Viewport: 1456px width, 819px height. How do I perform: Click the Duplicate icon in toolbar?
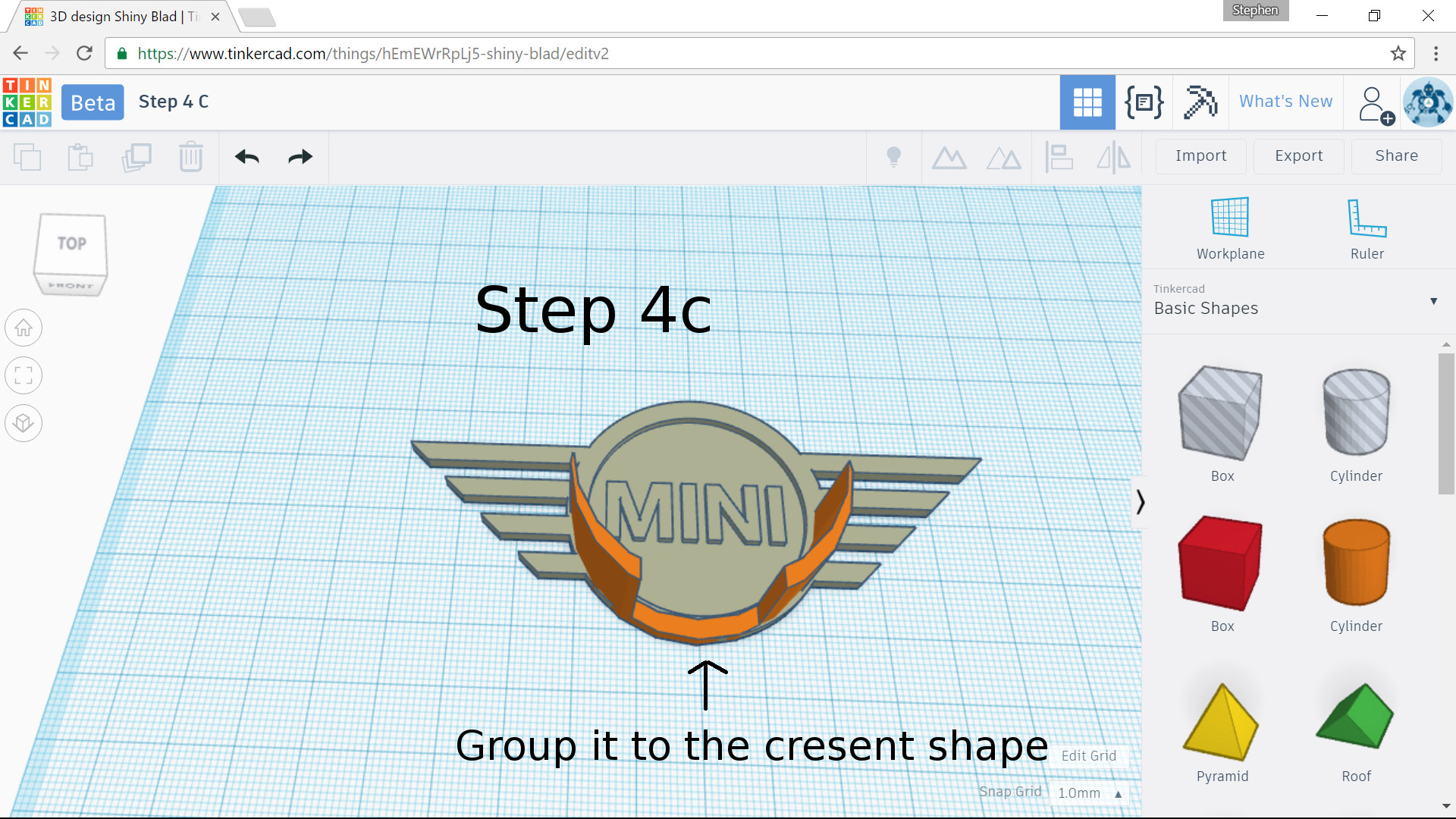tap(136, 157)
